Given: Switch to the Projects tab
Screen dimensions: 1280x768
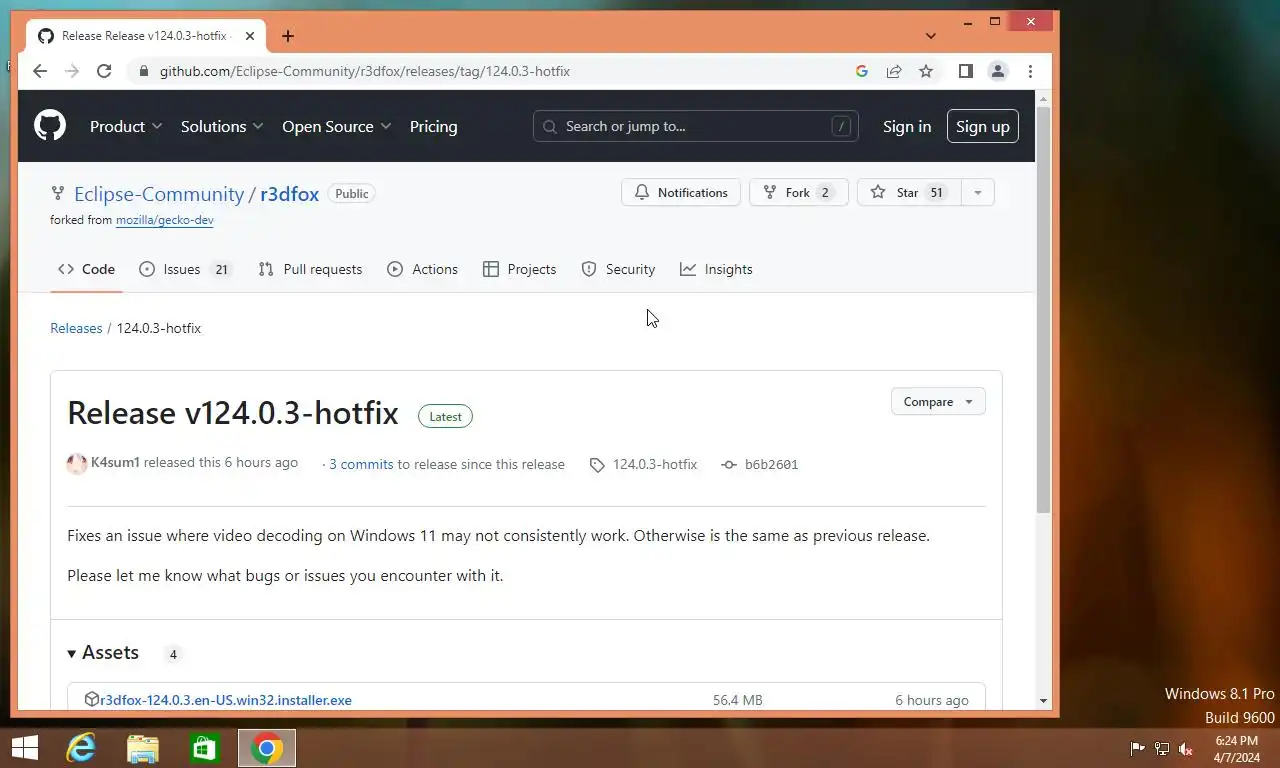Looking at the screenshot, I should [x=519, y=269].
